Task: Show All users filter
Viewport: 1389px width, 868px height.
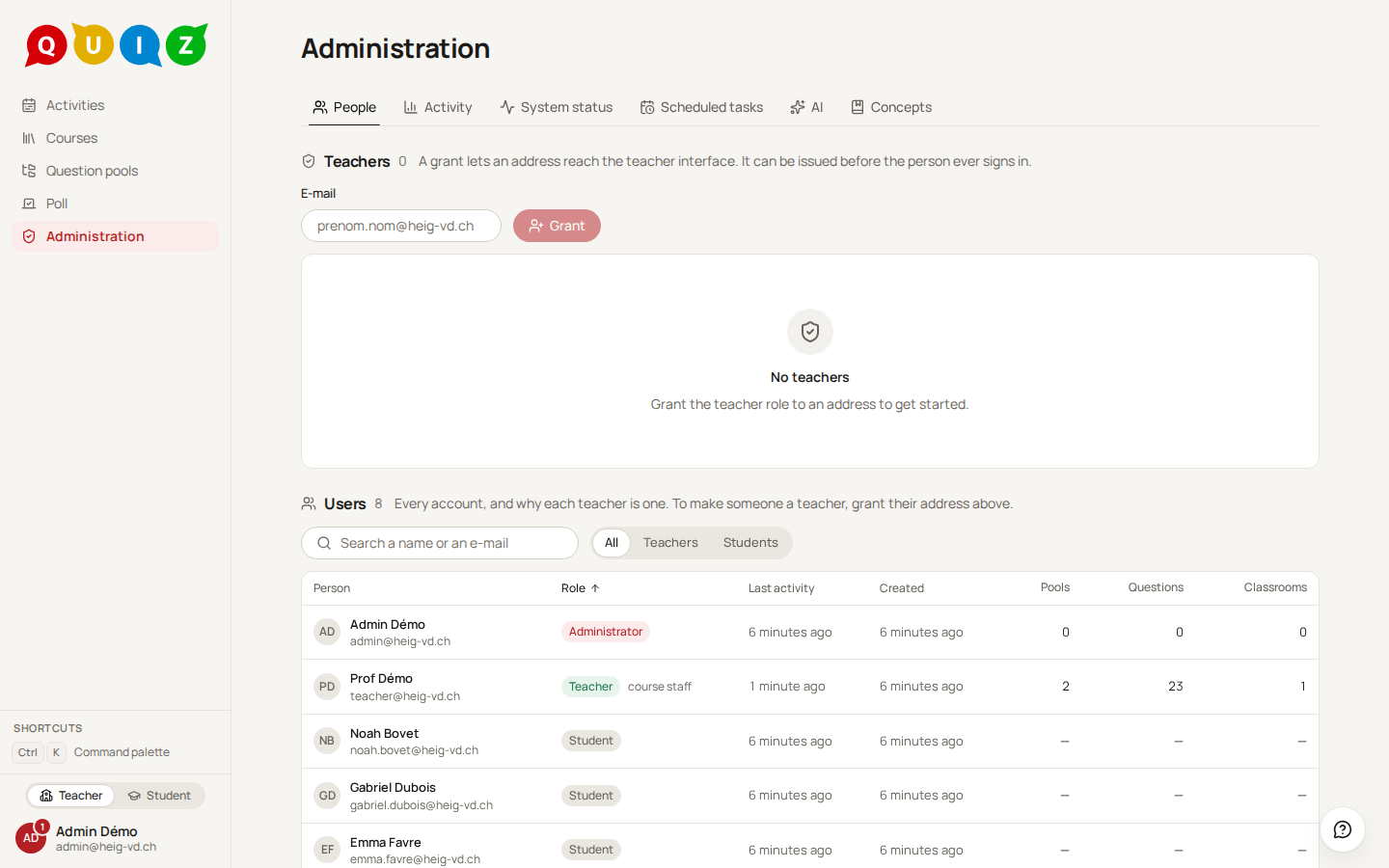Action: [x=612, y=543]
